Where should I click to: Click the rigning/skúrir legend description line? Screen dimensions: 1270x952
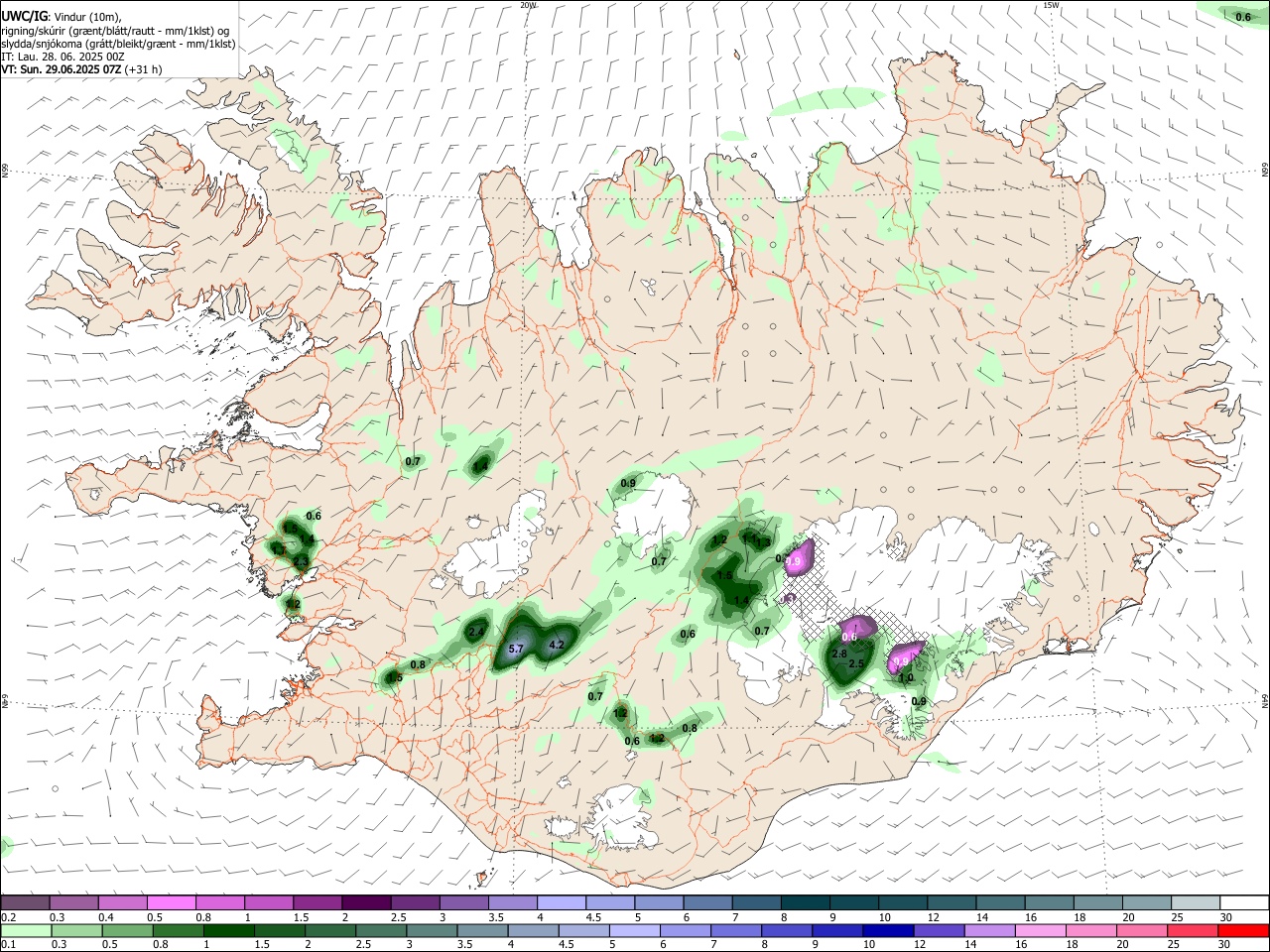click(115, 31)
